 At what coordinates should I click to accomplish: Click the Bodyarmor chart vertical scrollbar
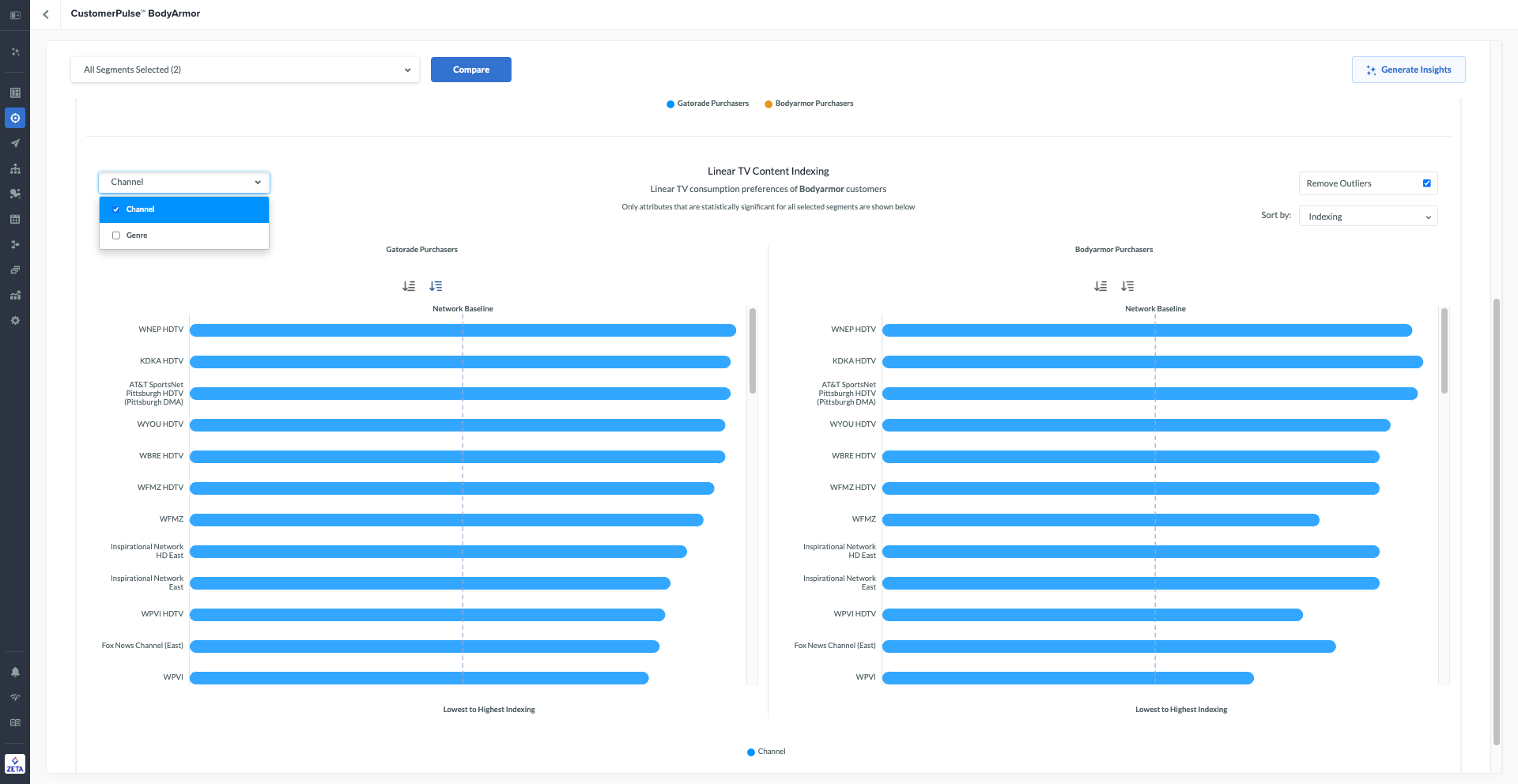(x=1444, y=351)
